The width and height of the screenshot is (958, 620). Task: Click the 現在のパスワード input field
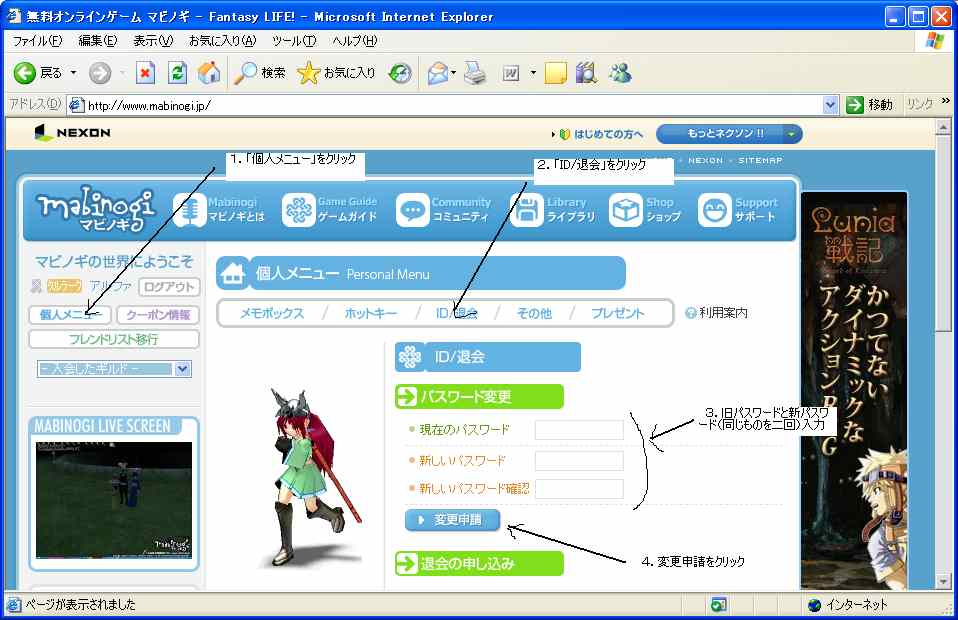pos(579,429)
